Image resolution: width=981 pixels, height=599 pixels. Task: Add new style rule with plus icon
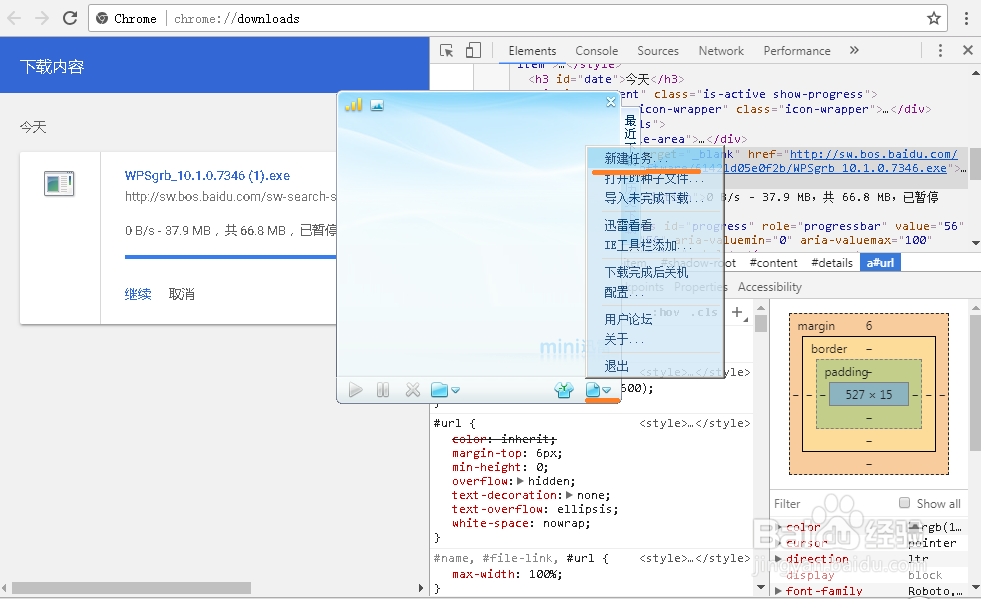(738, 312)
